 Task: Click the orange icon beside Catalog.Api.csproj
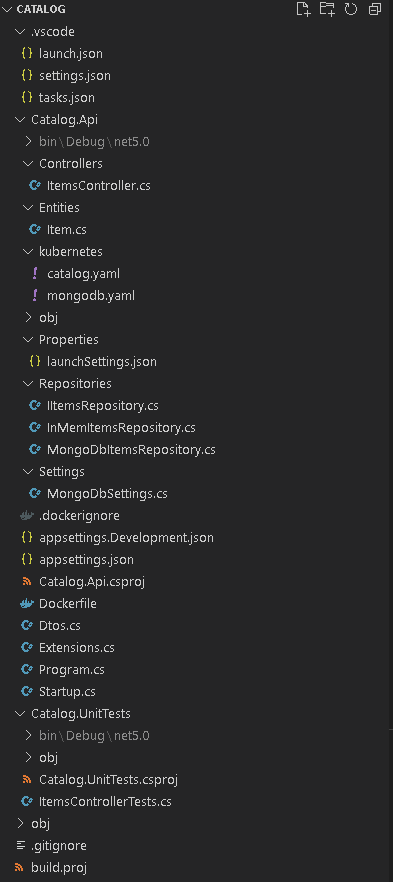tap(26, 582)
